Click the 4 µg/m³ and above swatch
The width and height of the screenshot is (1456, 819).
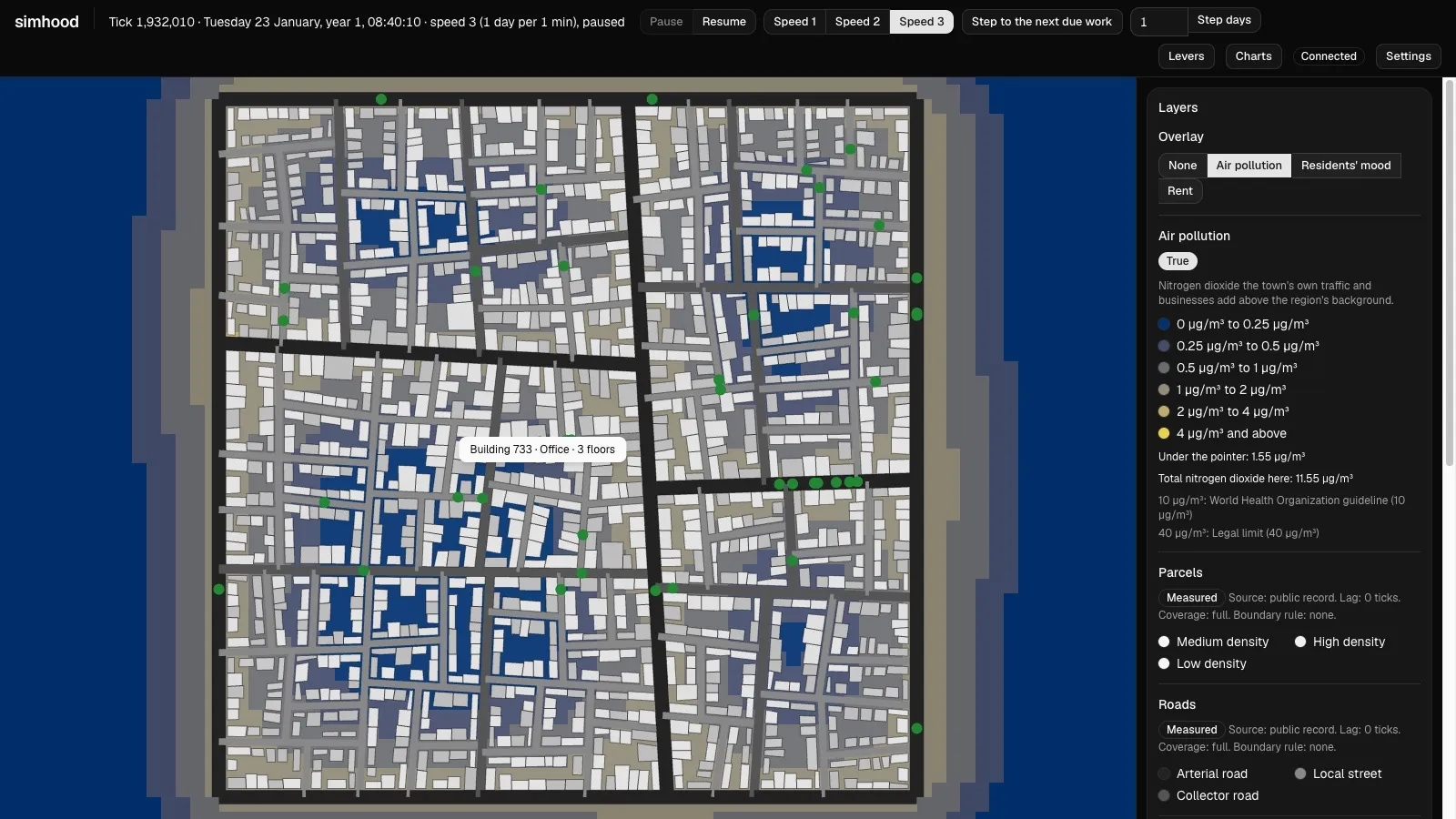1164,433
